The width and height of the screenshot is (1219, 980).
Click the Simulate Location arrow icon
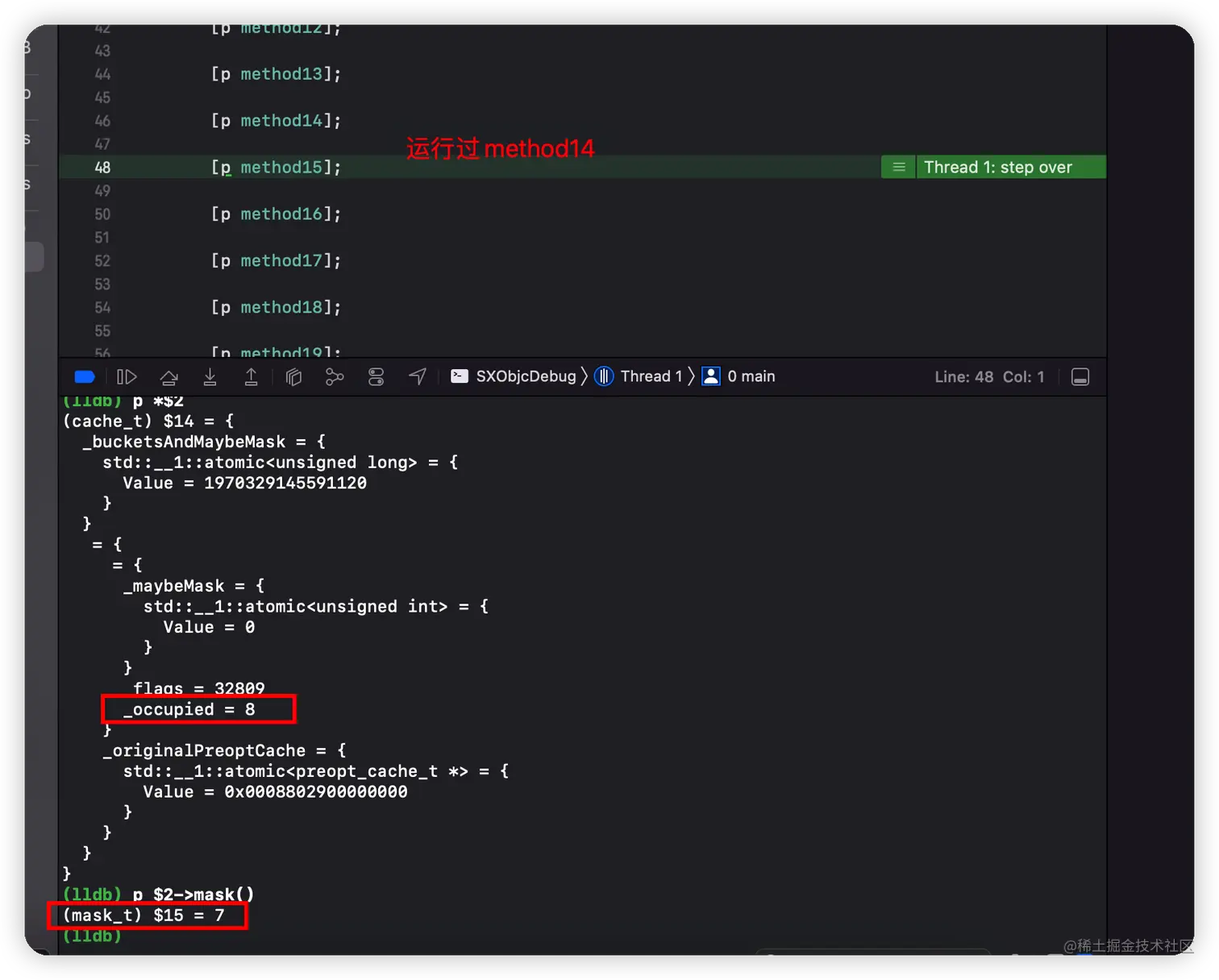tap(418, 376)
